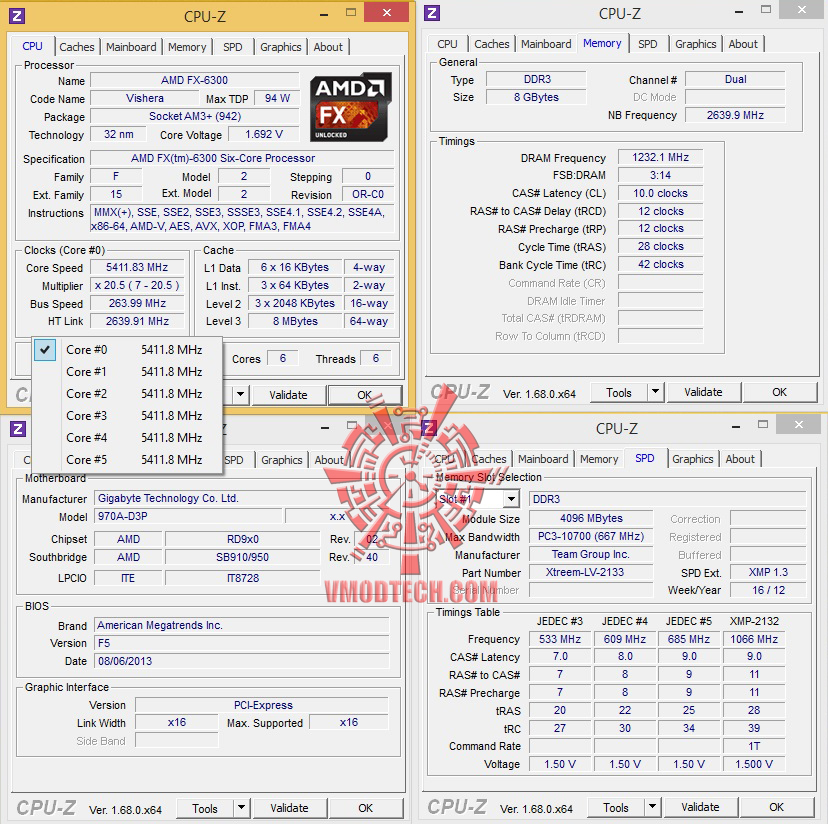
Task: Choose Core #2 in the core list
Action: 127,394
